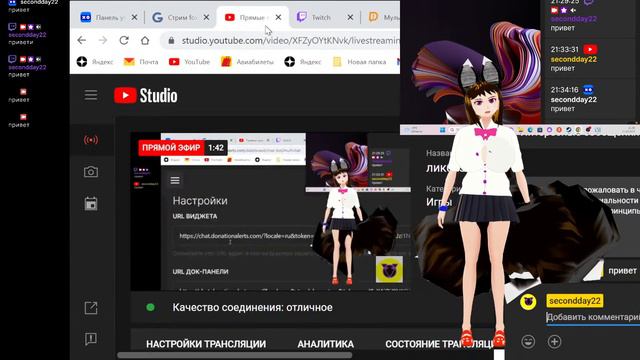640x360 pixels.
Task: Click the plus circle icon in chat
Action: pos(554,341)
